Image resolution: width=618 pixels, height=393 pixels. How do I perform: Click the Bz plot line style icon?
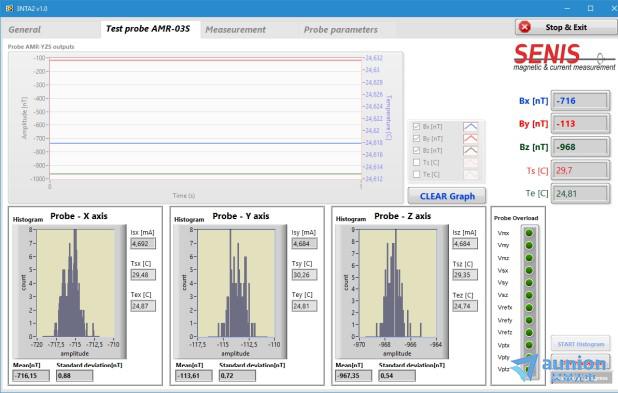tap(471, 150)
